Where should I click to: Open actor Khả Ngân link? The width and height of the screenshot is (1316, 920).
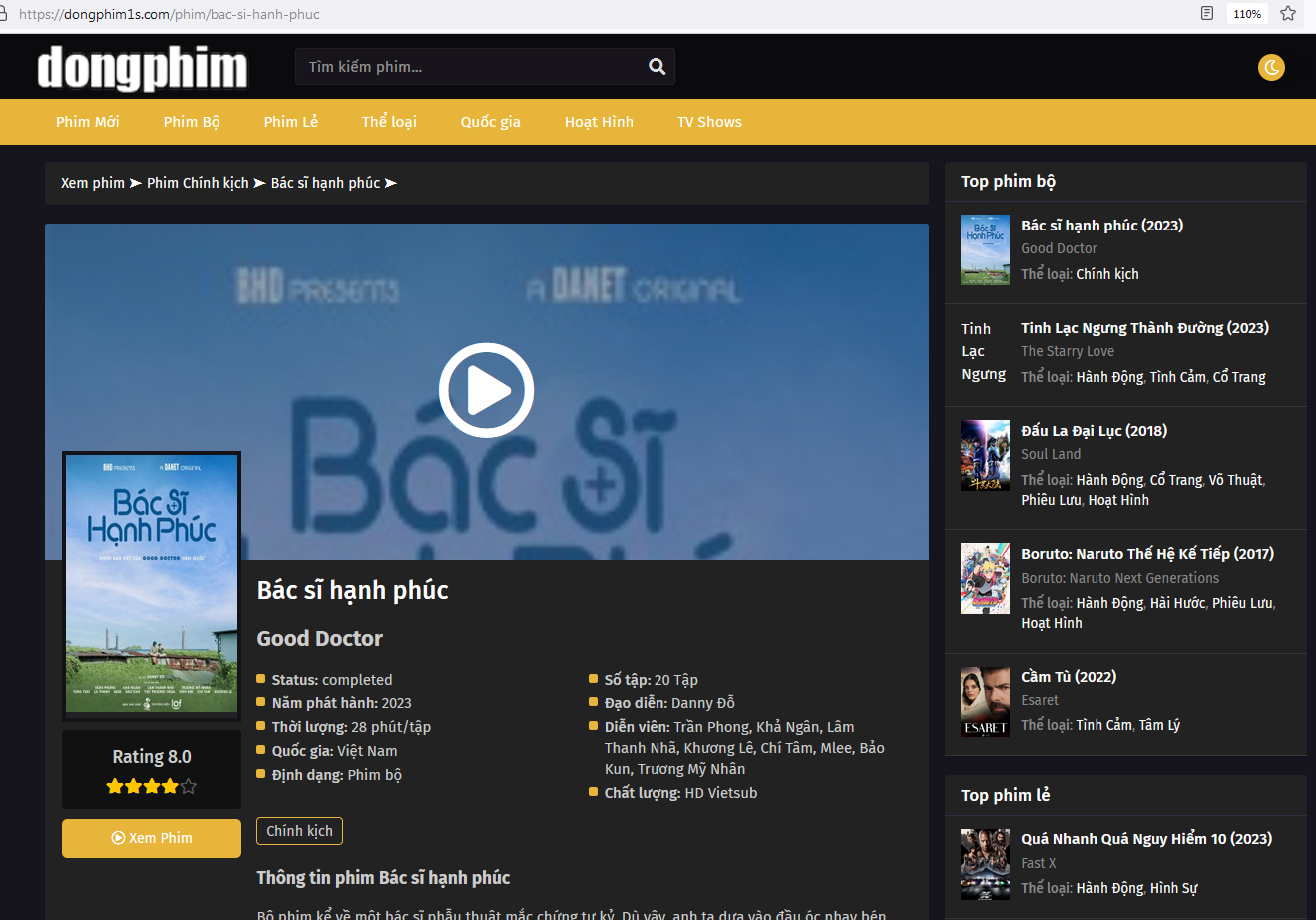coord(788,727)
